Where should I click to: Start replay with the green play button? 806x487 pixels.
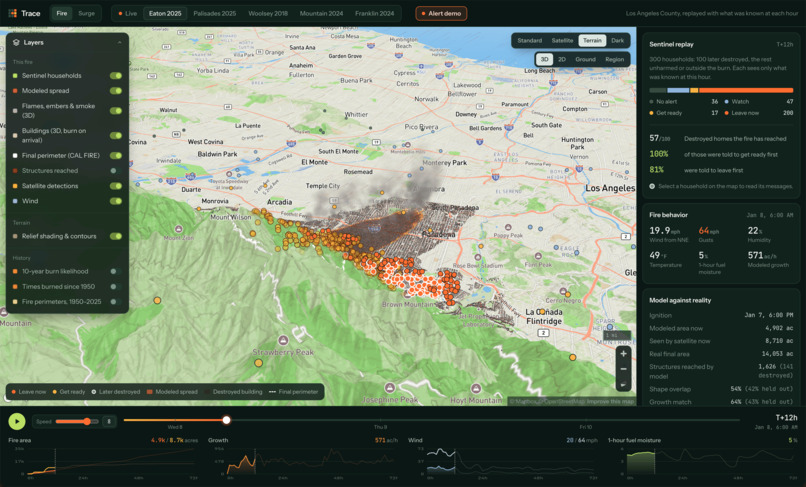[17, 422]
